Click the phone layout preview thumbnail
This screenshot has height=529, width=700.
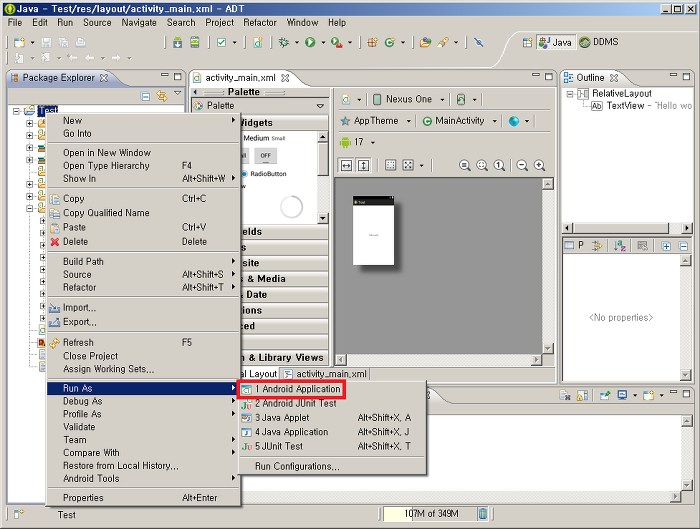(373, 230)
